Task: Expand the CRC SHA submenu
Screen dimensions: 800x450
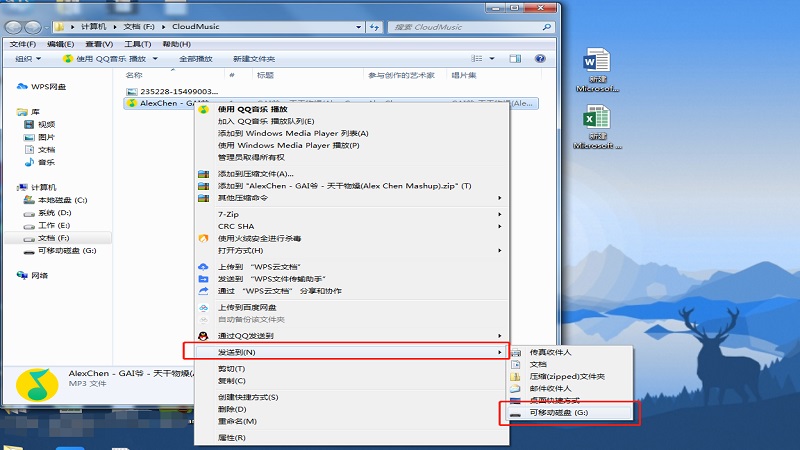Action: pos(352,227)
